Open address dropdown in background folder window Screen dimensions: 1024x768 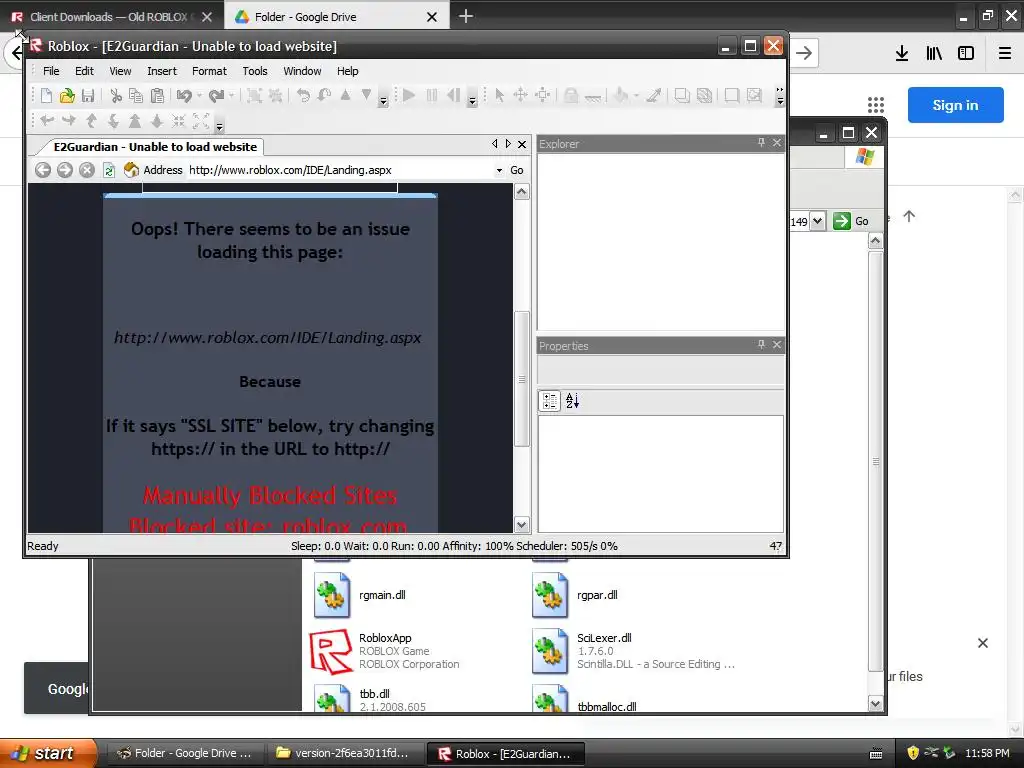(x=817, y=221)
